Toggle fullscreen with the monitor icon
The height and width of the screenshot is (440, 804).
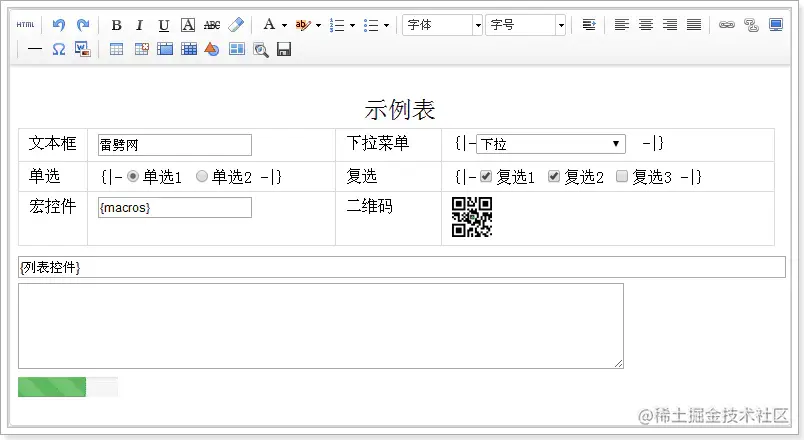coord(776,25)
